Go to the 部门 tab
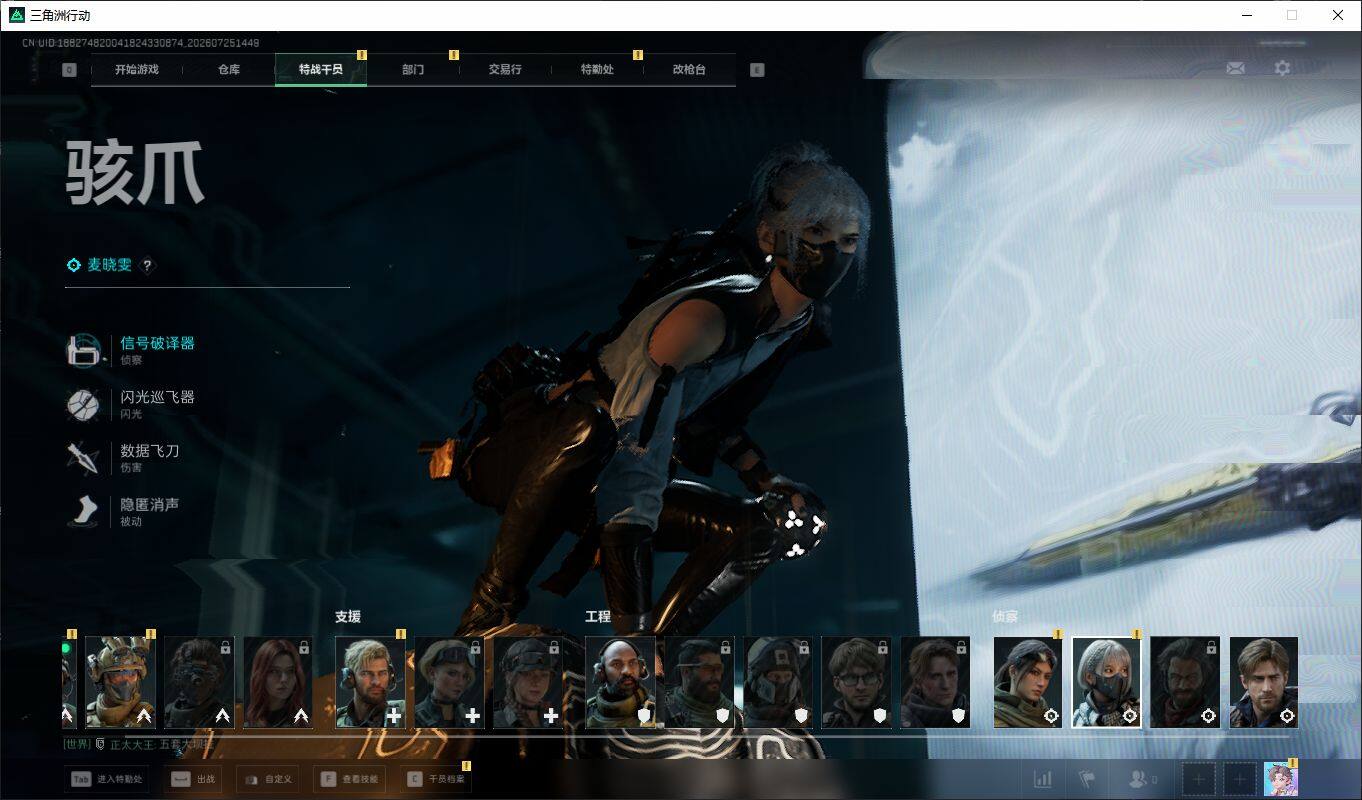The height and width of the screenshot is (800, 1362). (413, 70)
